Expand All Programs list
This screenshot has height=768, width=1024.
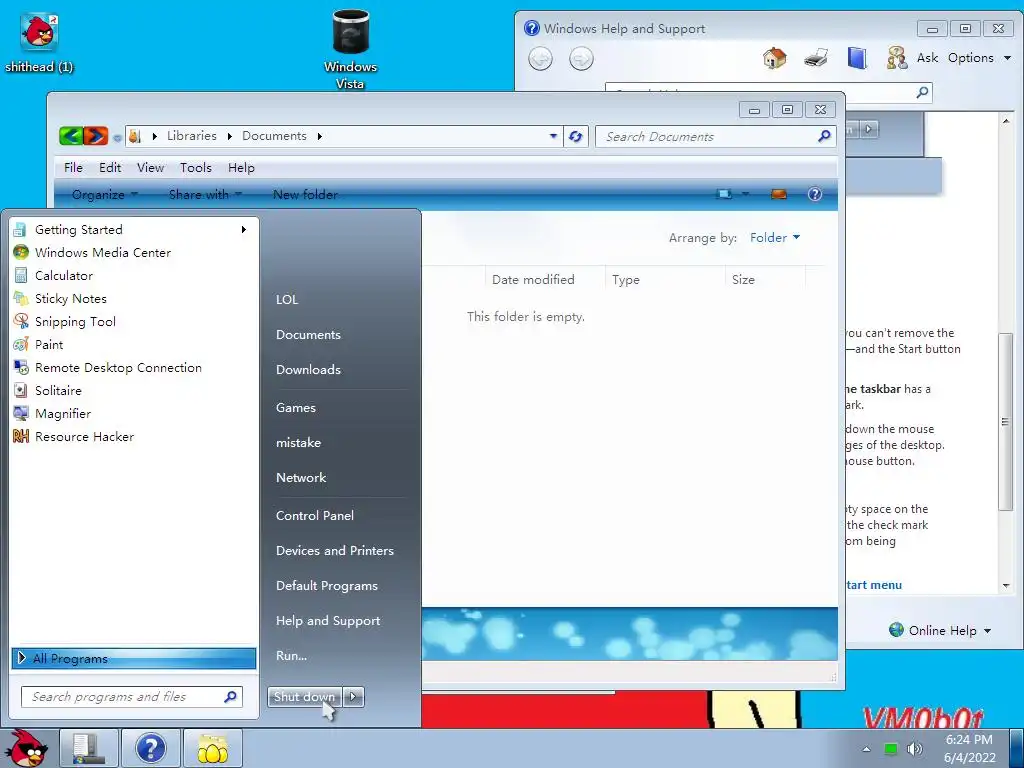tap(133, 658)
